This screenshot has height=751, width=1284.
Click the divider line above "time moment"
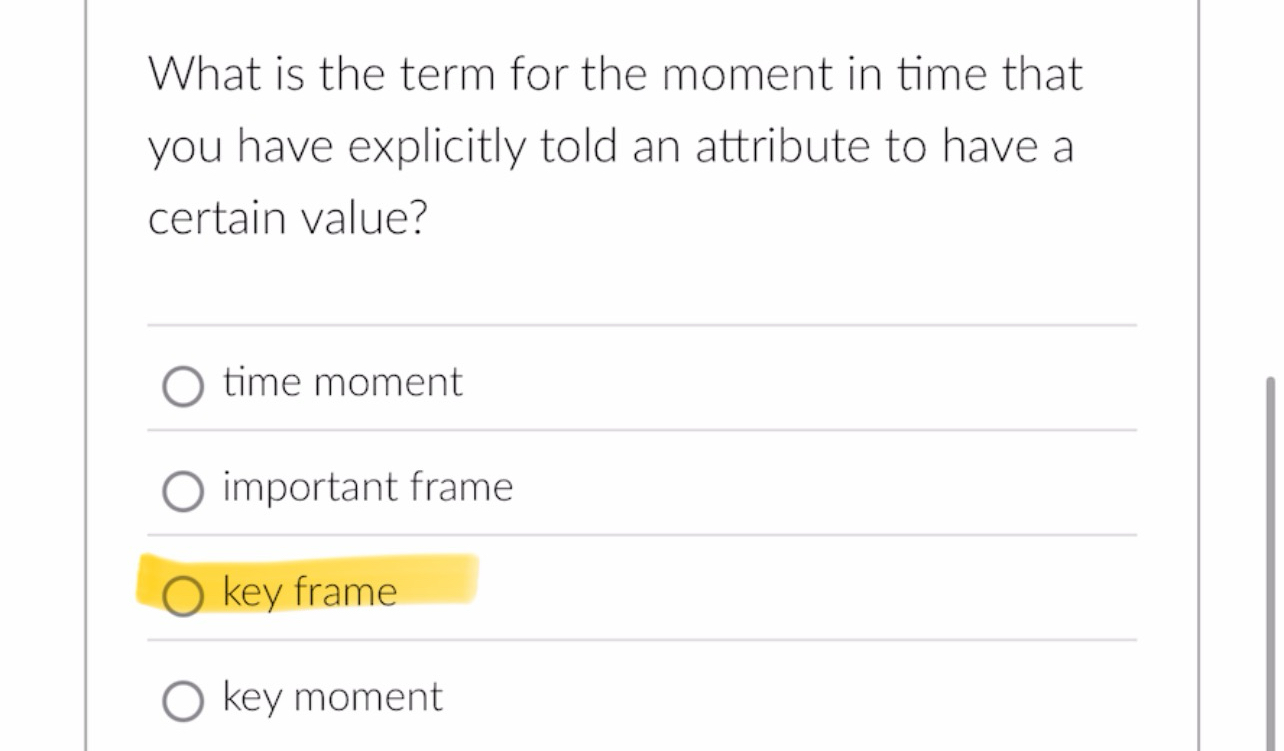pos(642,324)
